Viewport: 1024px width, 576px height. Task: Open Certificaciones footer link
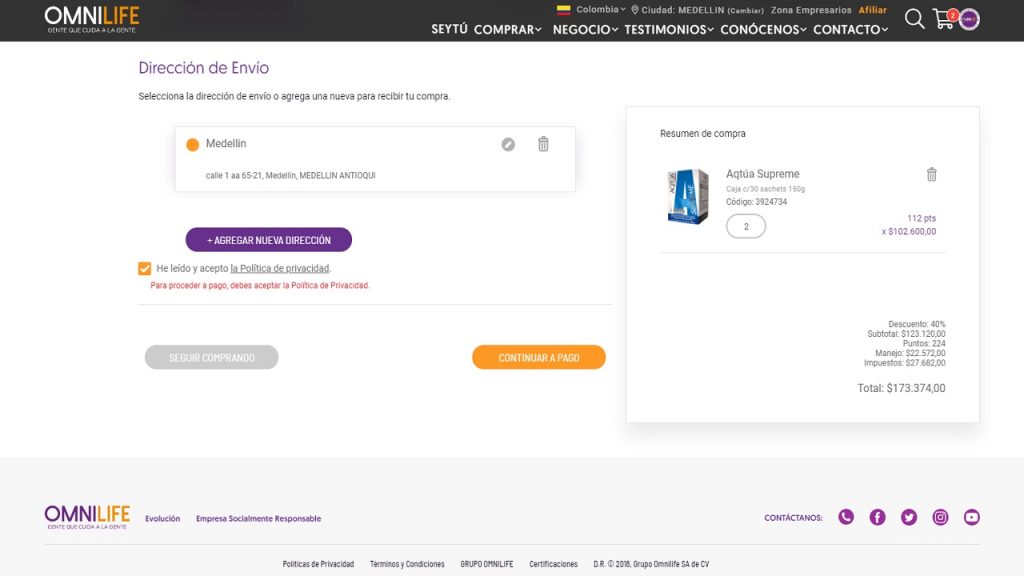pos(553,564)
